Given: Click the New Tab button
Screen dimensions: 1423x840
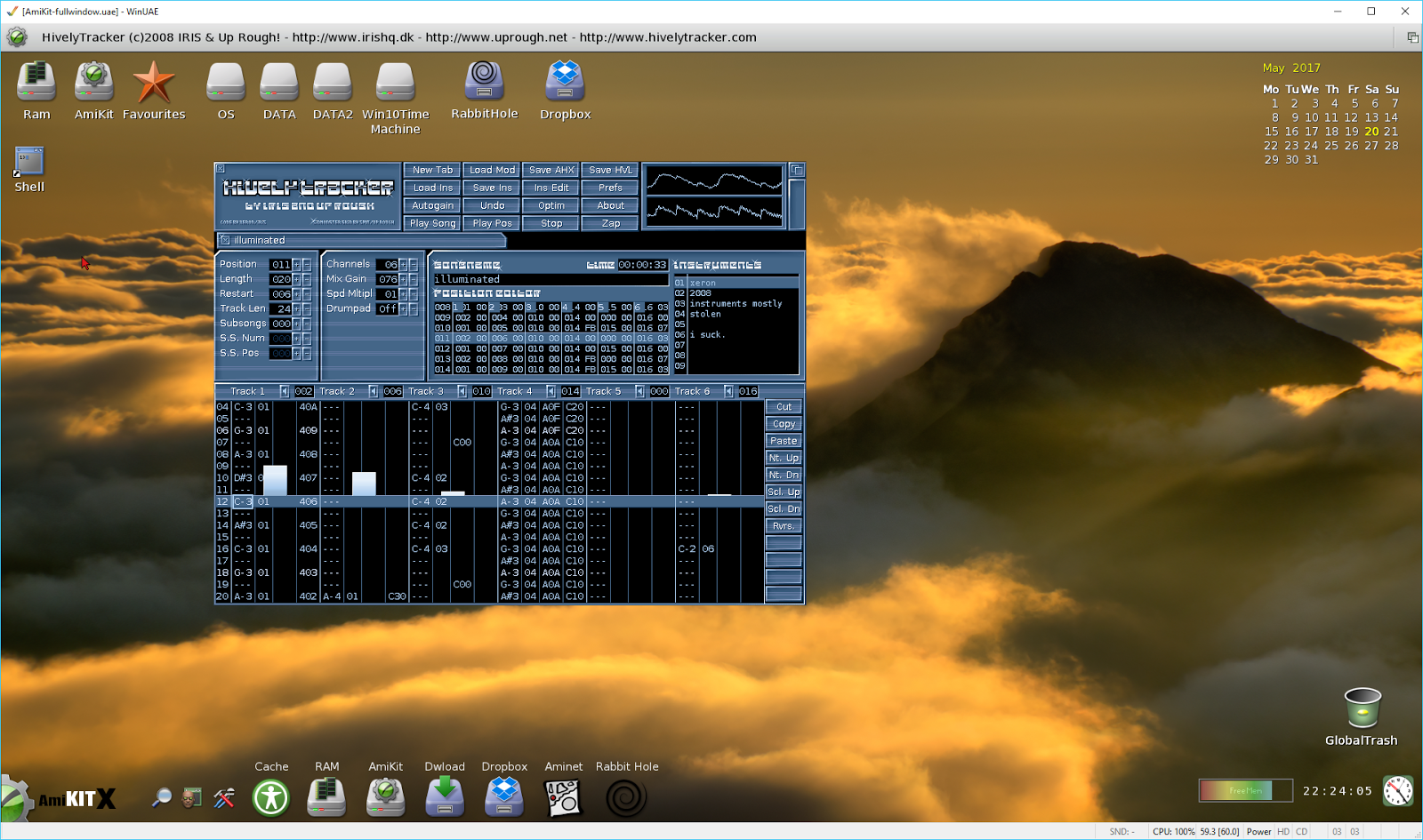Looking at the screenshot, I should point(432,170).
